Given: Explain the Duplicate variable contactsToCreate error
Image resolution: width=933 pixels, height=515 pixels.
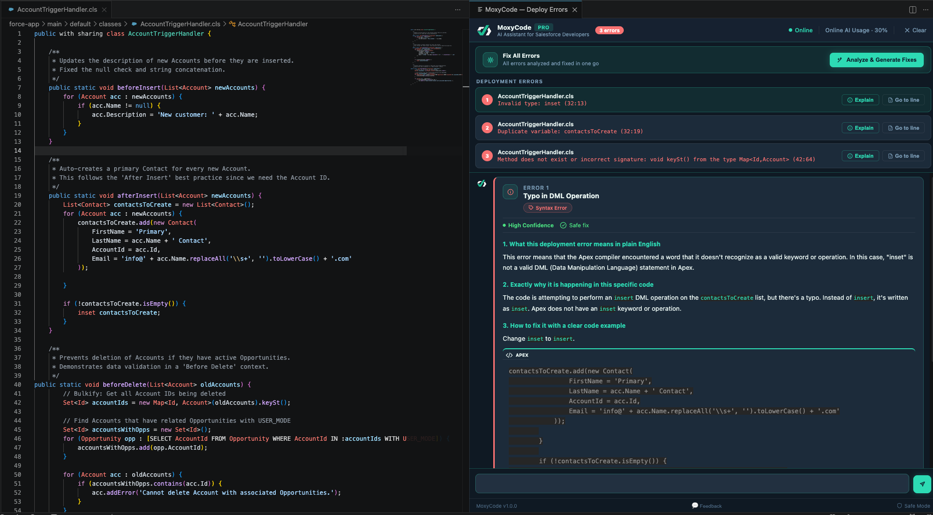Looking at the screenshot, I should pos(860,128).
